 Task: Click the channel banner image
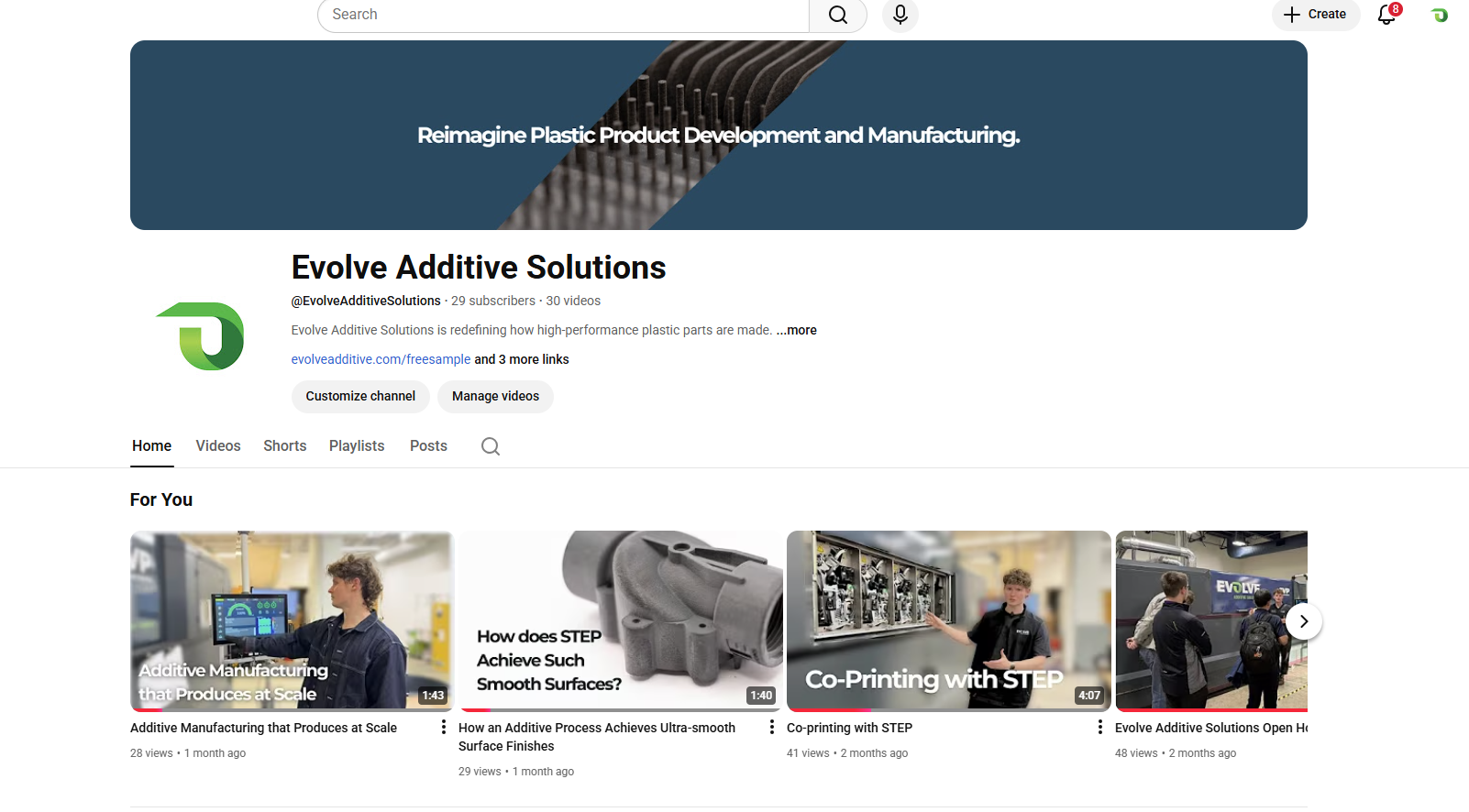pos(719,136)
